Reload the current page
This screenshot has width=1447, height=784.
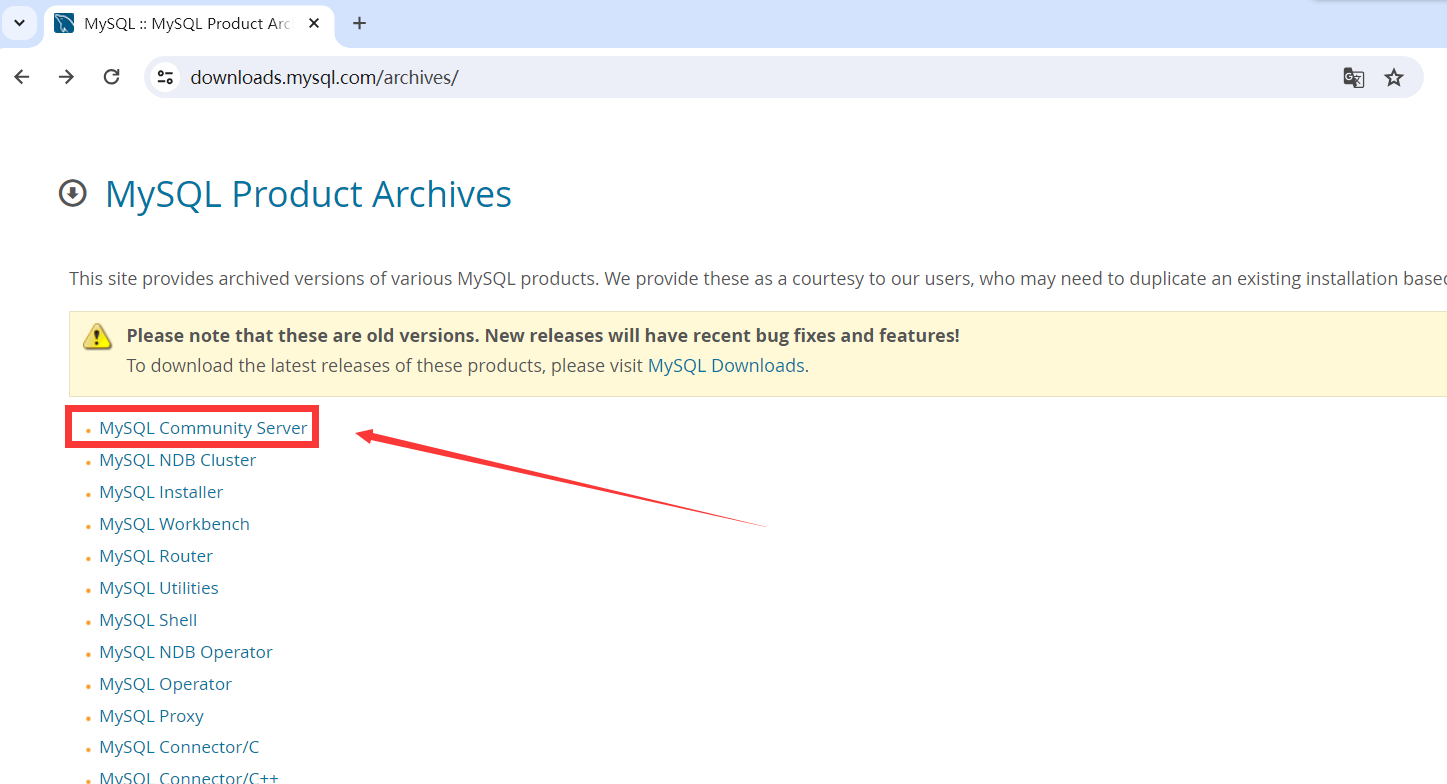[112, 77]
